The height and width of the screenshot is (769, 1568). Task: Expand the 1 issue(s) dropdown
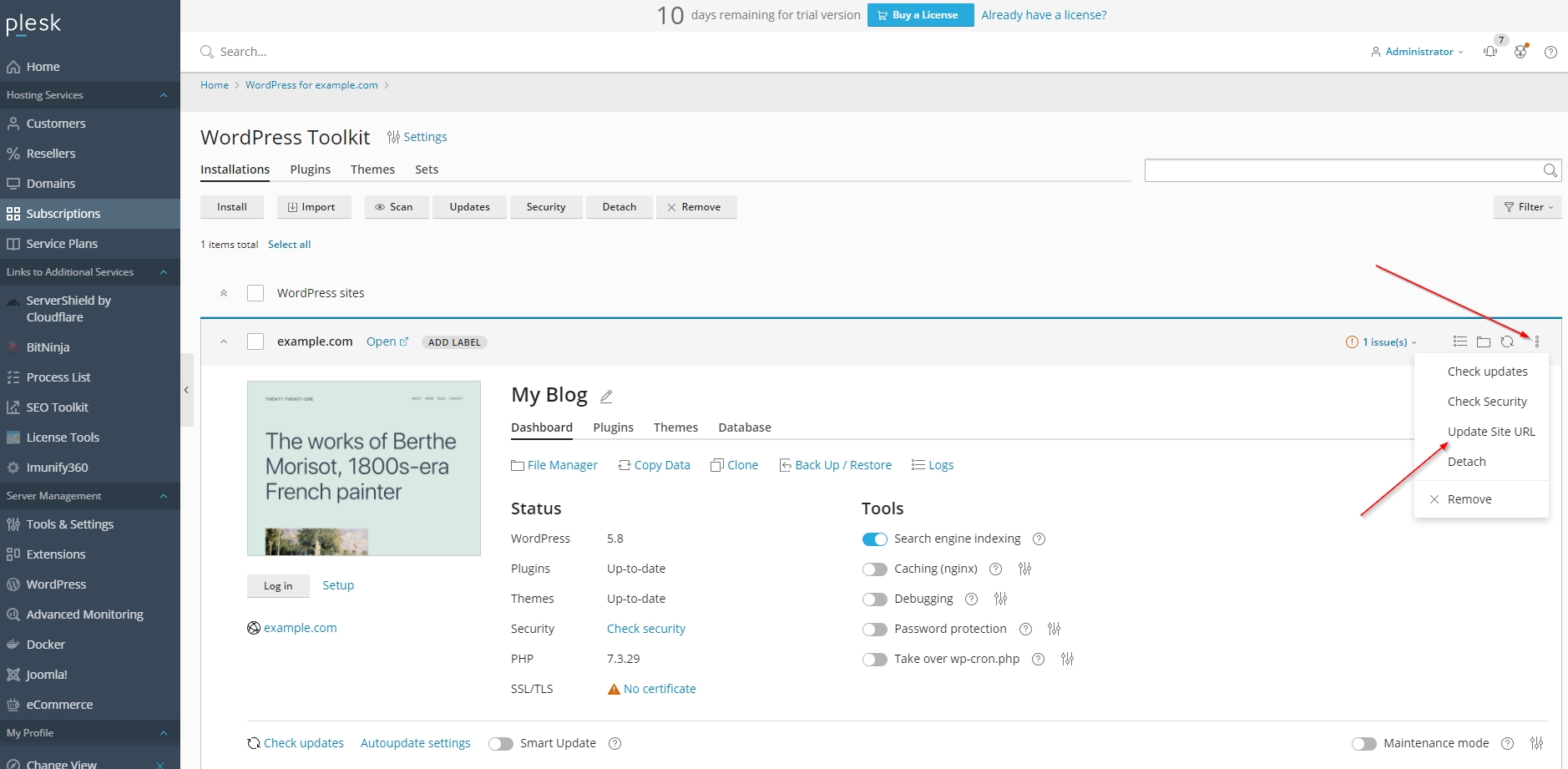point(1382,342)
